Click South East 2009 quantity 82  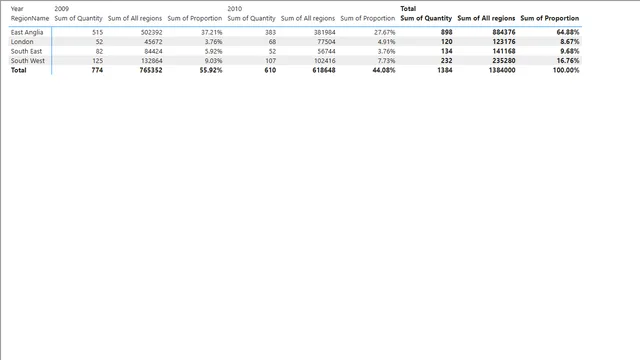click(x=99, y=51)
